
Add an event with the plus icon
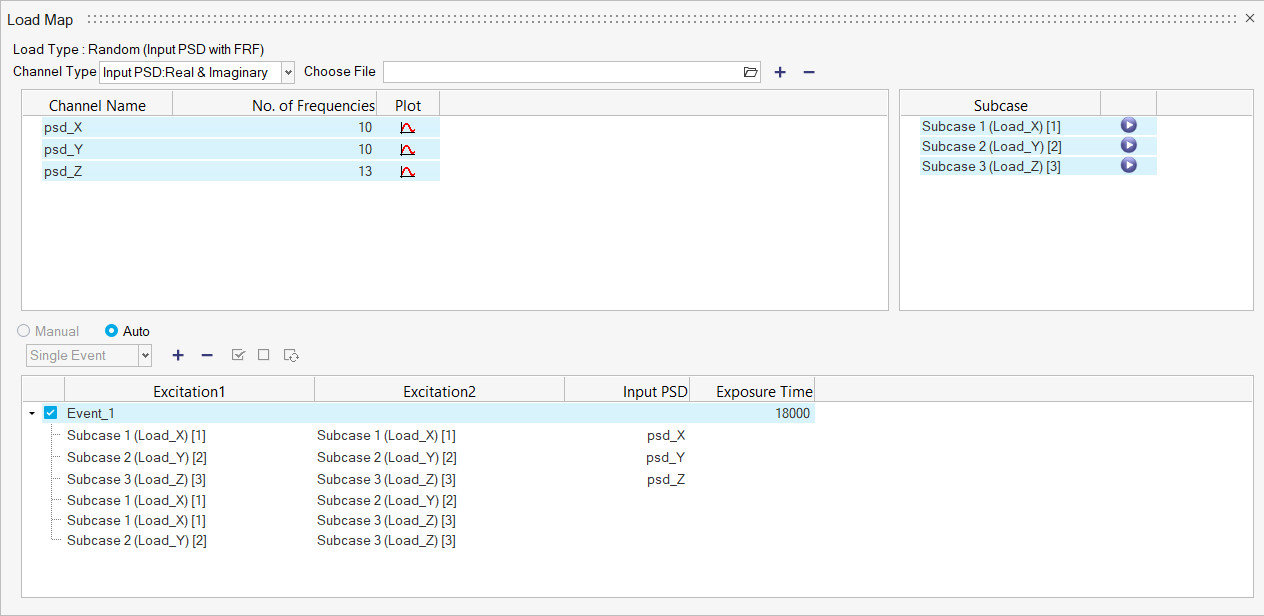(178, 355)
